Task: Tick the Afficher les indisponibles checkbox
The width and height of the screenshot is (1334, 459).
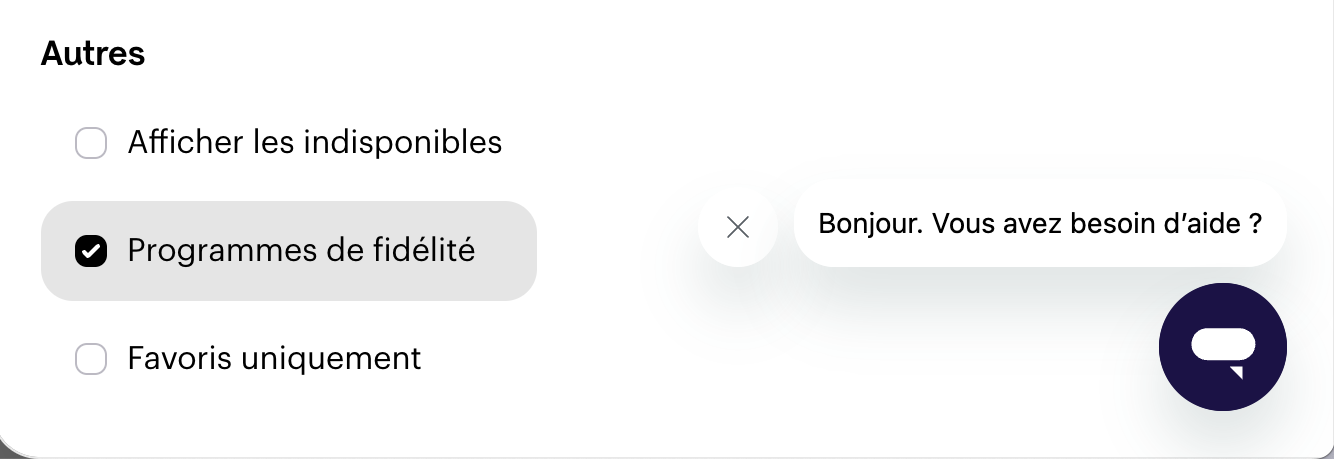Action: click(91, 143)
